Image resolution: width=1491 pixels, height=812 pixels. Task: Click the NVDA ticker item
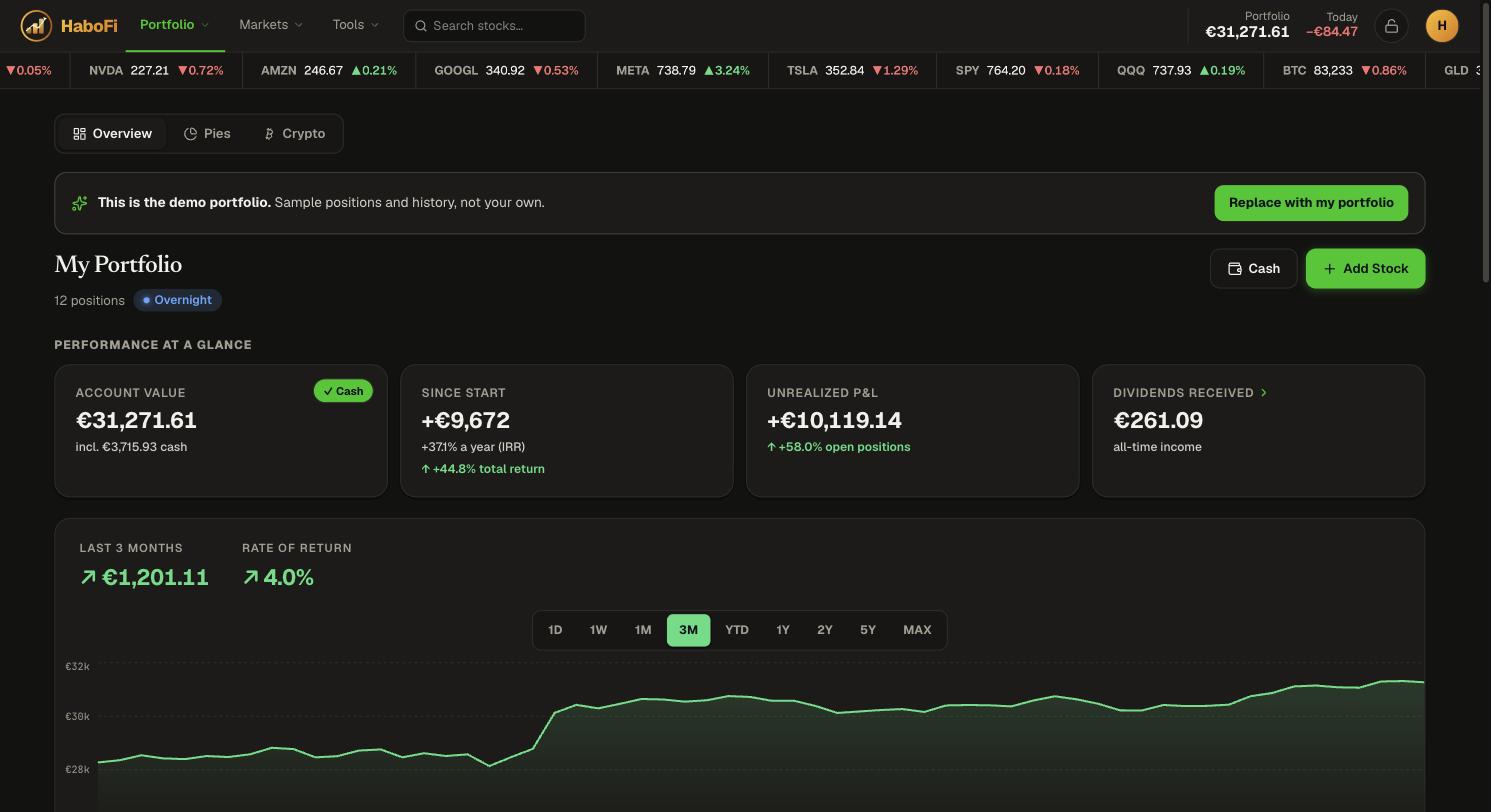pos(156,71)
